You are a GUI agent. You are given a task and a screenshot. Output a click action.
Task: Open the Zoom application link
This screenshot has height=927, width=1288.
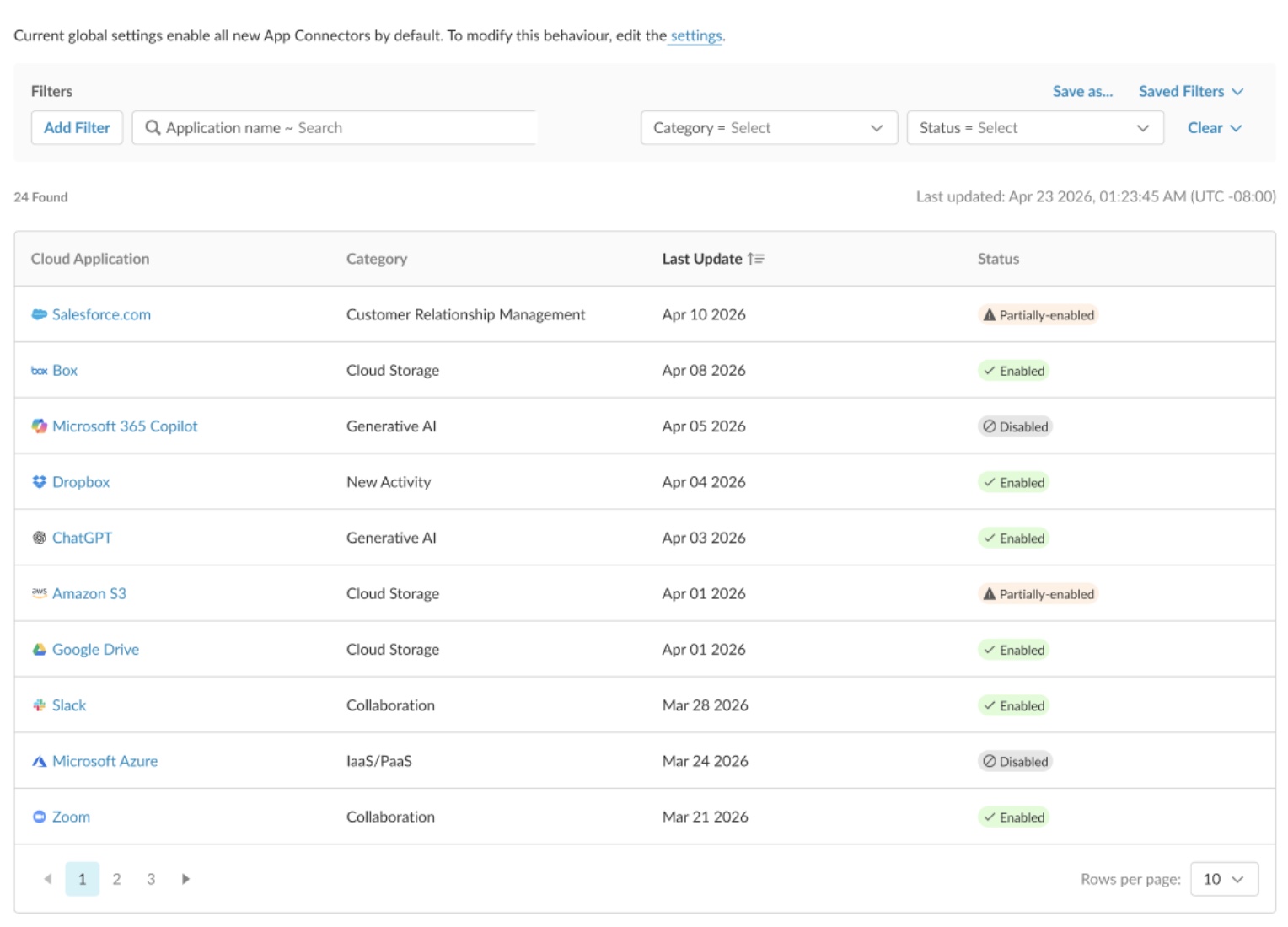pyautogui.click(x=71, y=817)
